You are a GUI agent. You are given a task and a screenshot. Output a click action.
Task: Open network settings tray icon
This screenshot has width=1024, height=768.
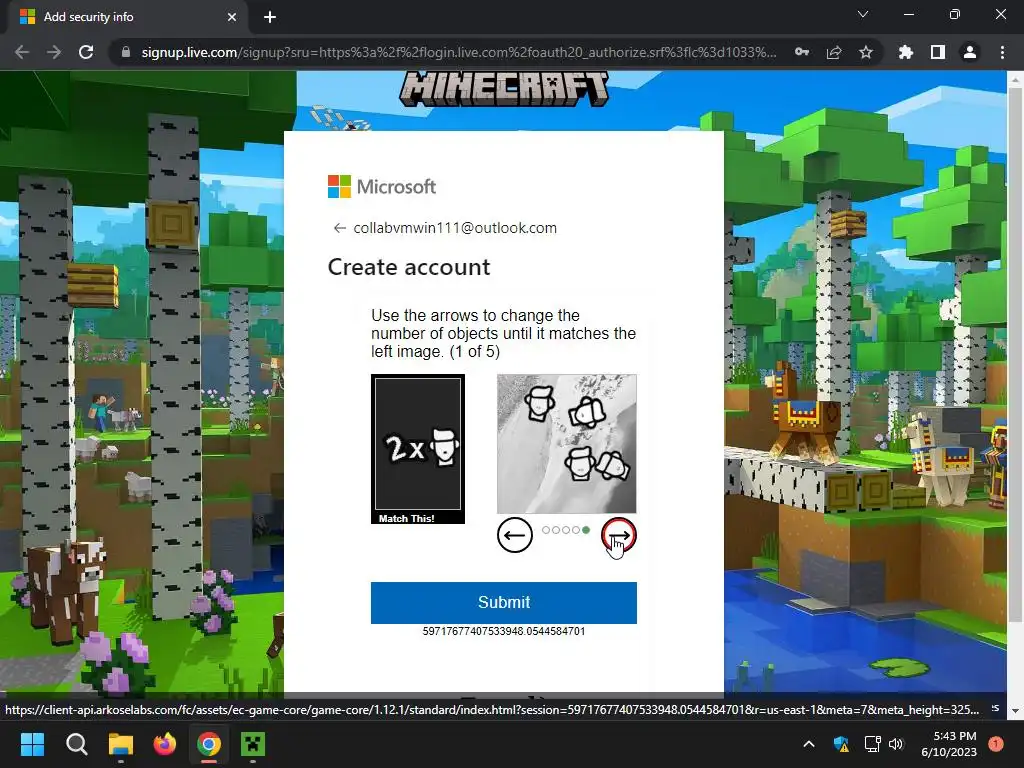(x=872, y=744)
